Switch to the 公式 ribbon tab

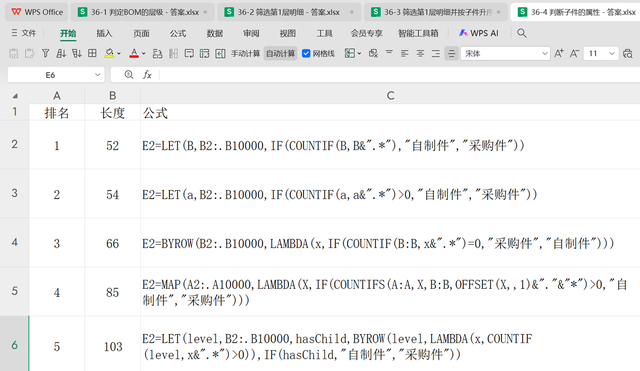[x=178, y=33]
